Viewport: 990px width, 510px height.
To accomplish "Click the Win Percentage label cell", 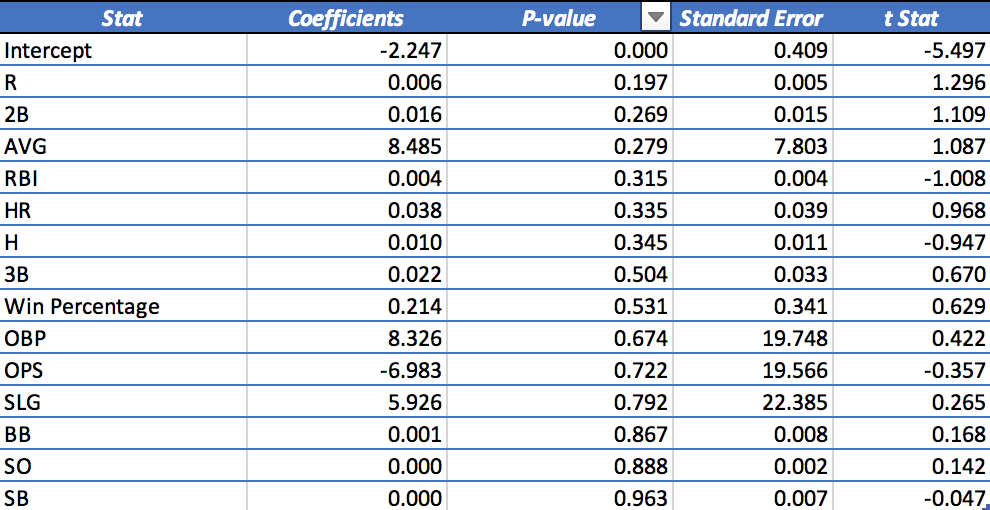I will (123, 306).
